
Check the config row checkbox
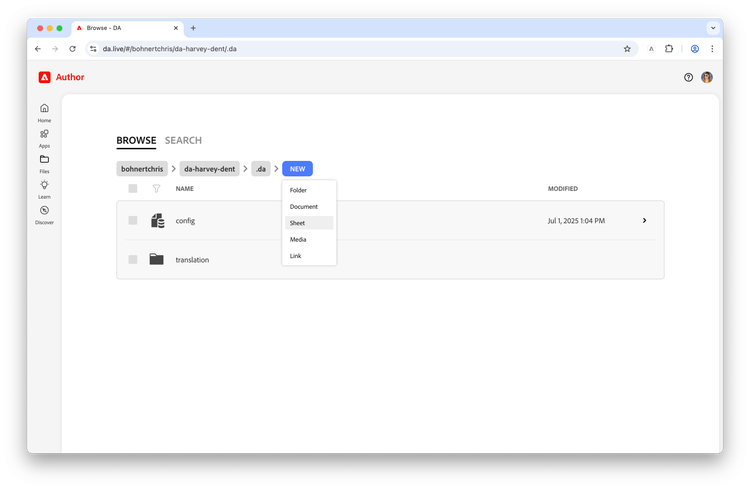point(133,221)
